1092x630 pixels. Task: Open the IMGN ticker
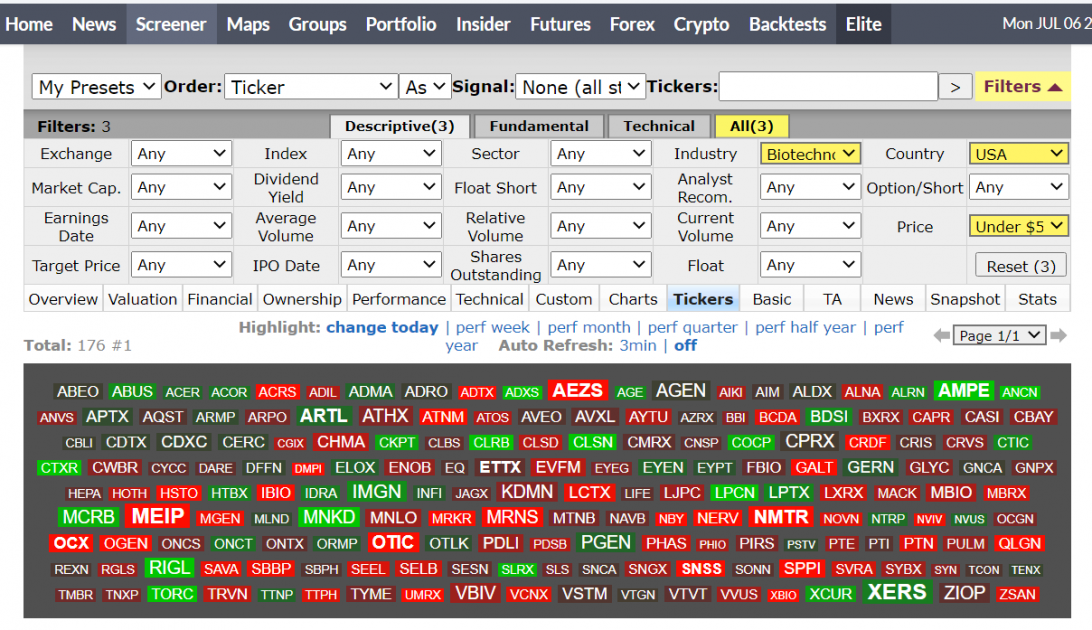coord(377,492)
